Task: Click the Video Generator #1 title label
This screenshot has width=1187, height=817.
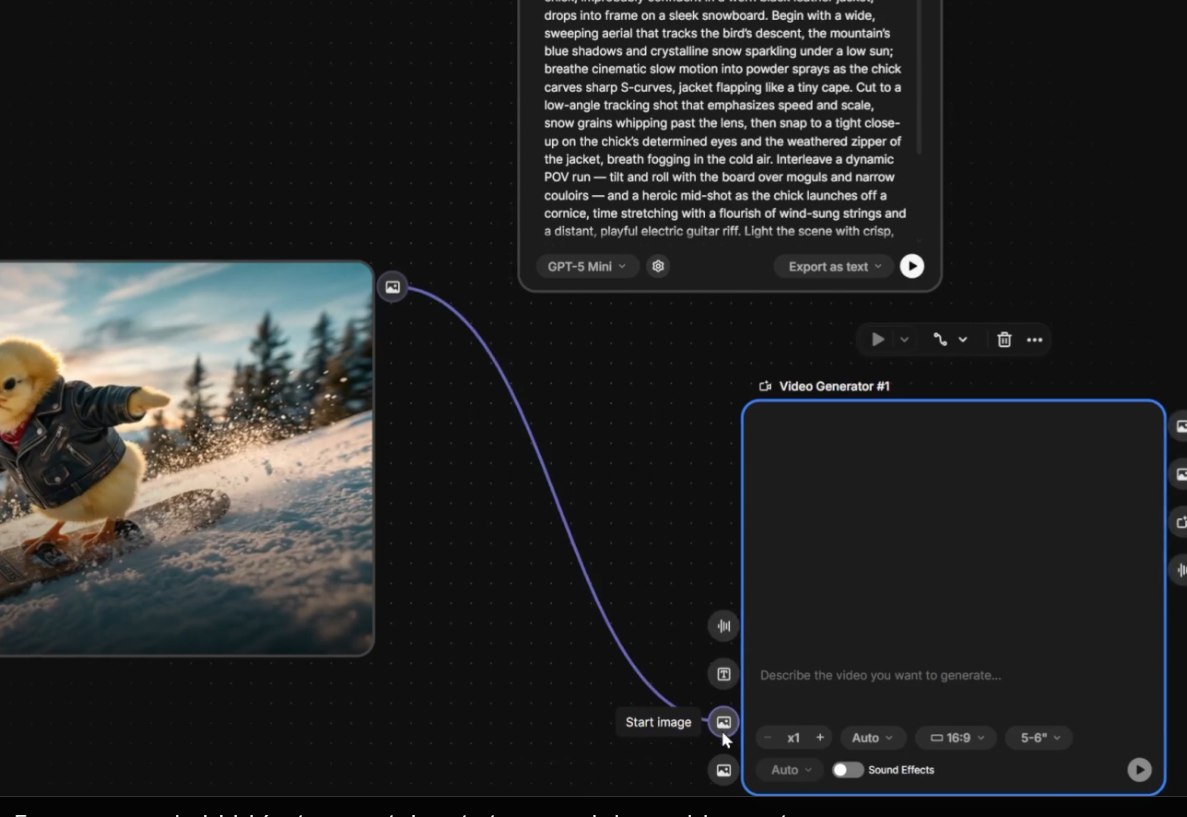Action: (833, 385)
